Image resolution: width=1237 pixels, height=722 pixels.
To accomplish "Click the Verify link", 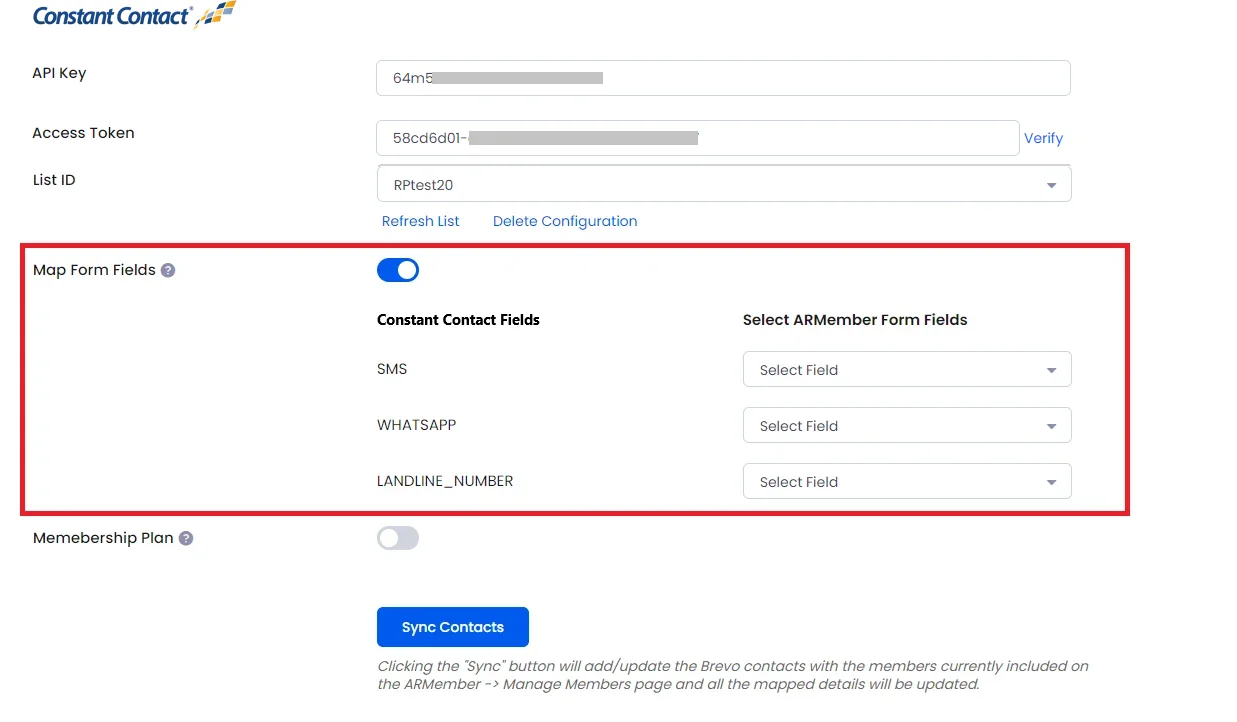I will [x=1043, y=138].
